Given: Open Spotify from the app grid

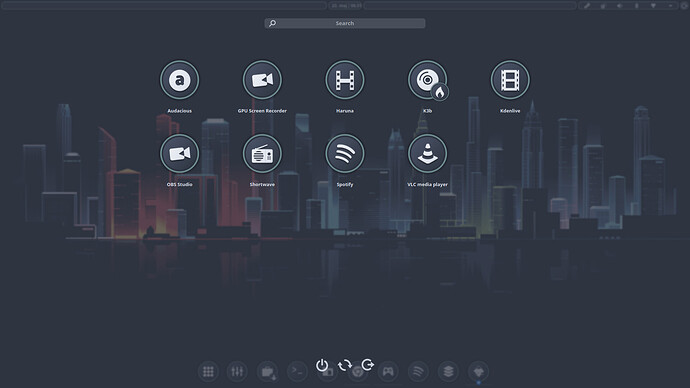Looking at the screenshot, I should point(345,154).
